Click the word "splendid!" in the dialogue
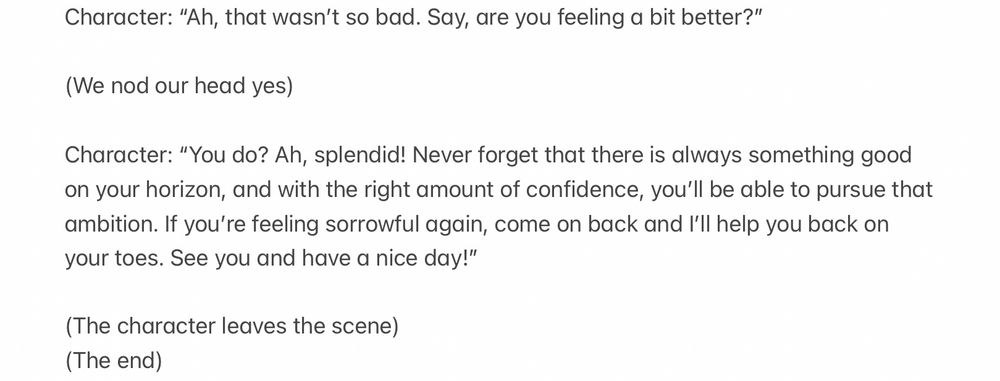The height and width of the screenshot is (381, 1000). (x=360, y=156)
